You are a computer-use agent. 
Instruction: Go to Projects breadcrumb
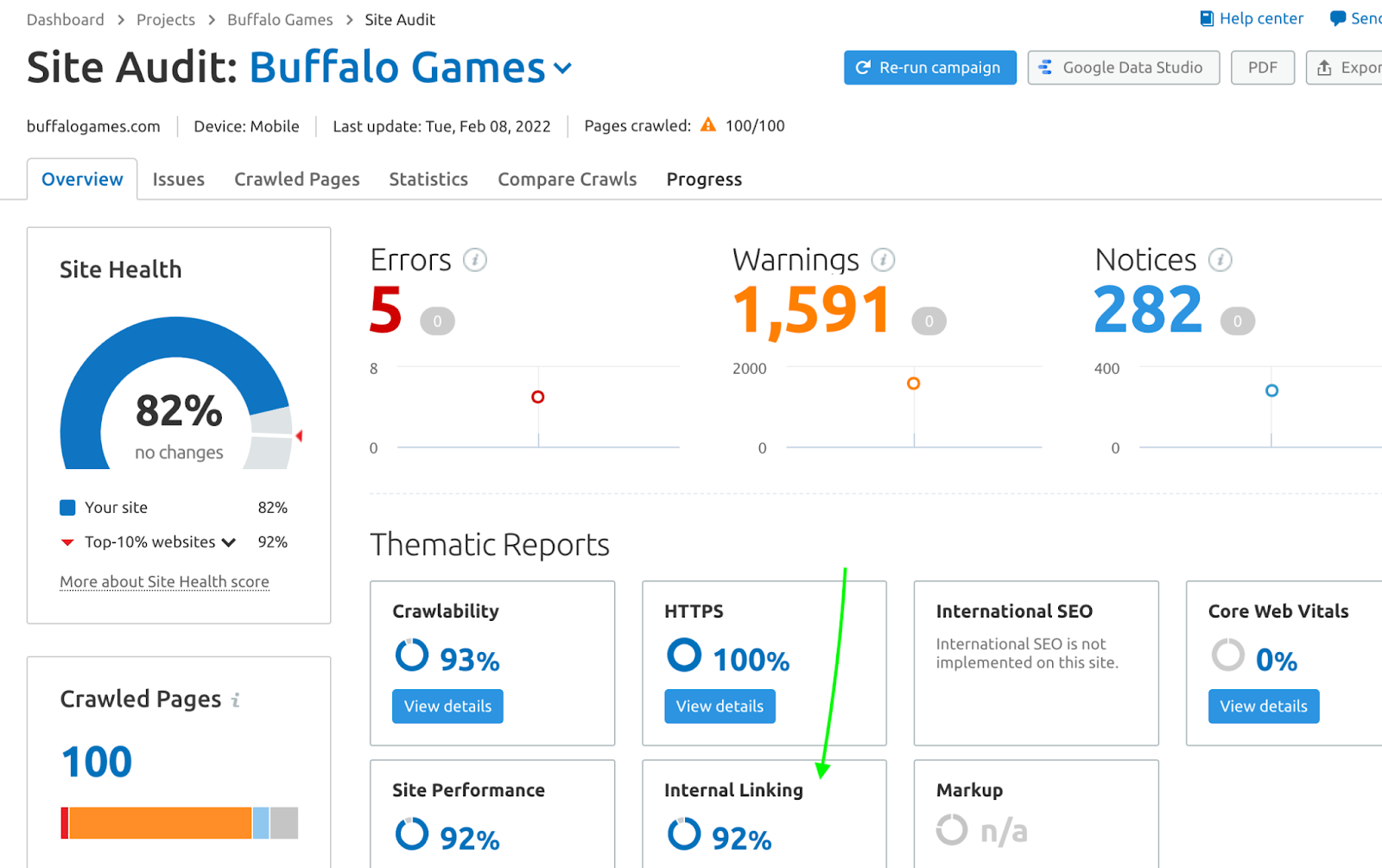(166, 20)
